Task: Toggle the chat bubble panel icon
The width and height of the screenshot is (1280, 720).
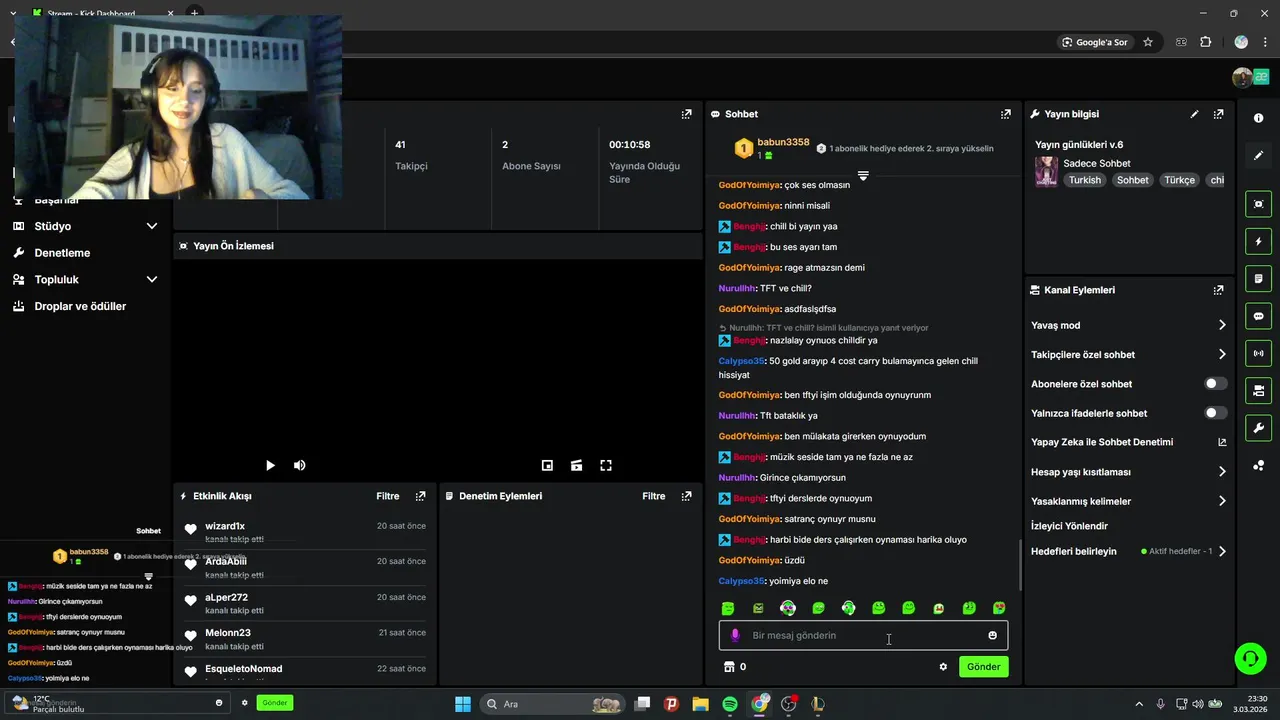Action: pos(1258,316)
